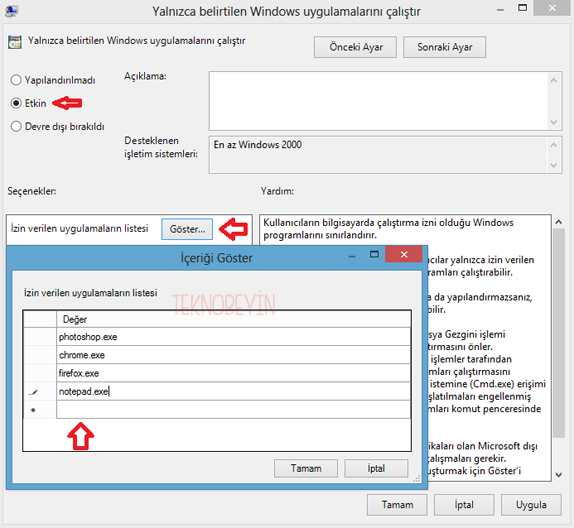Apply settings with the Uygula button
Viewport: 574px width, 528px height.
click(531, 505)
